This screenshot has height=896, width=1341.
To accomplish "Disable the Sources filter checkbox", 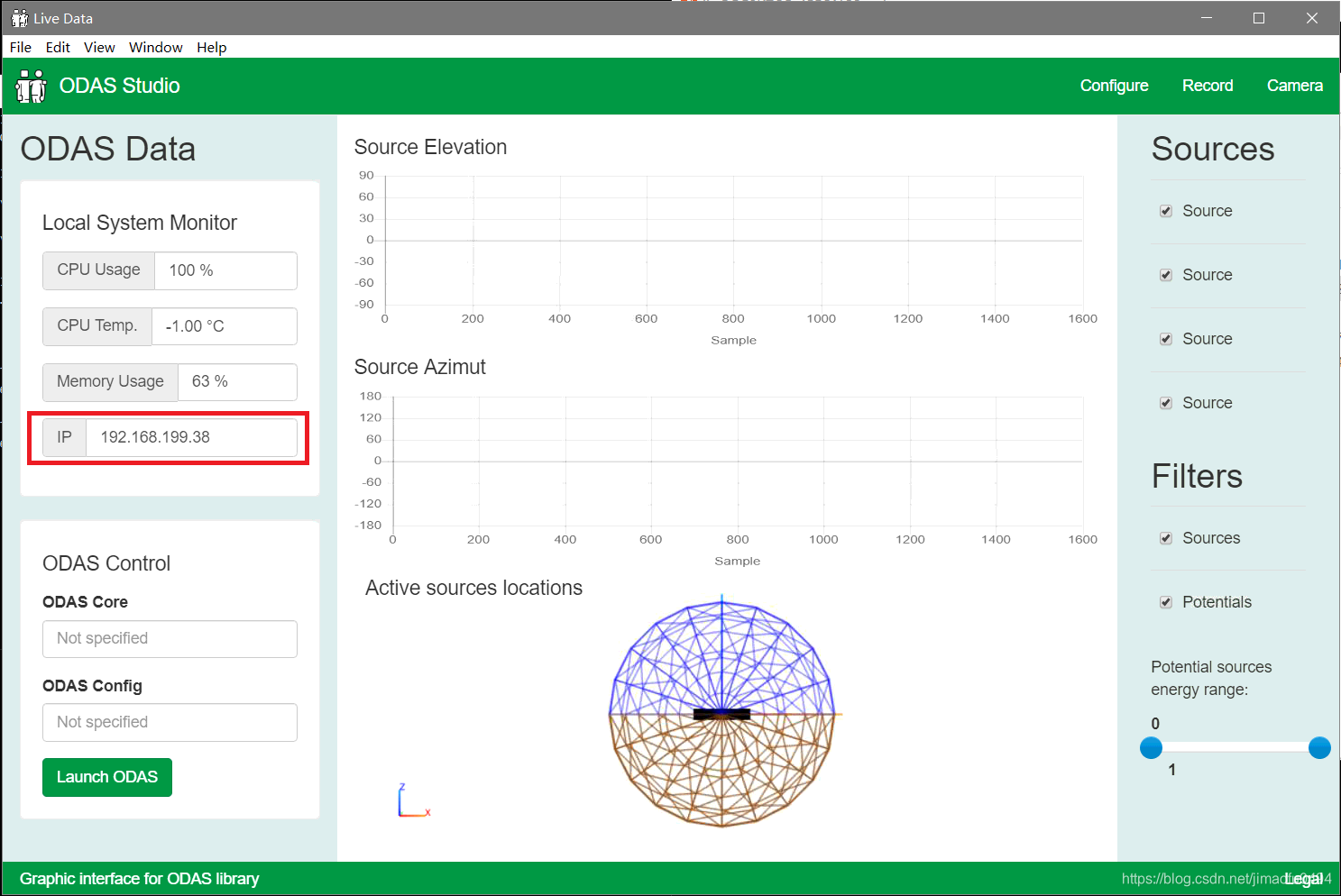I will [1166, 538].
